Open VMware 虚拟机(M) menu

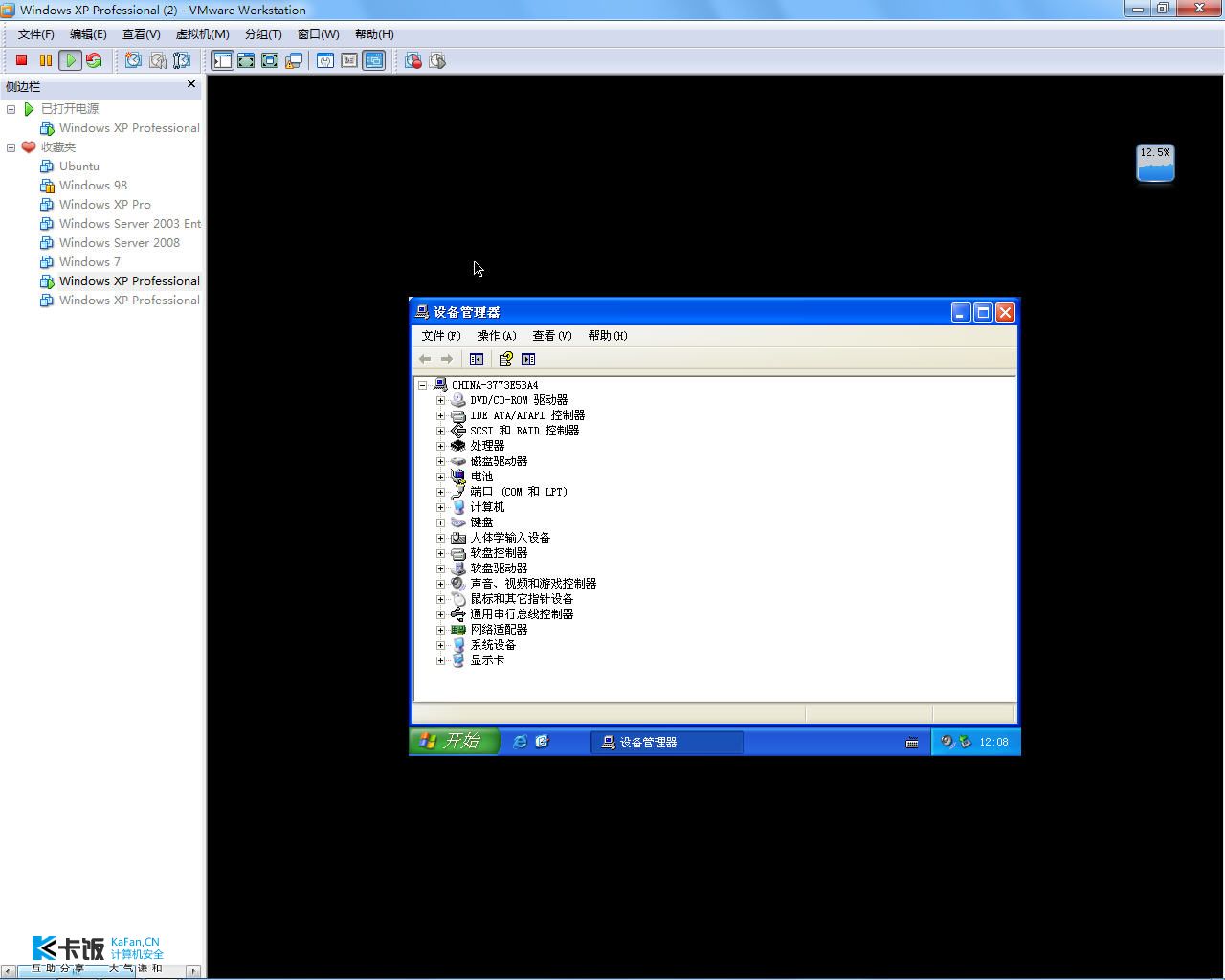click(202, 34)
